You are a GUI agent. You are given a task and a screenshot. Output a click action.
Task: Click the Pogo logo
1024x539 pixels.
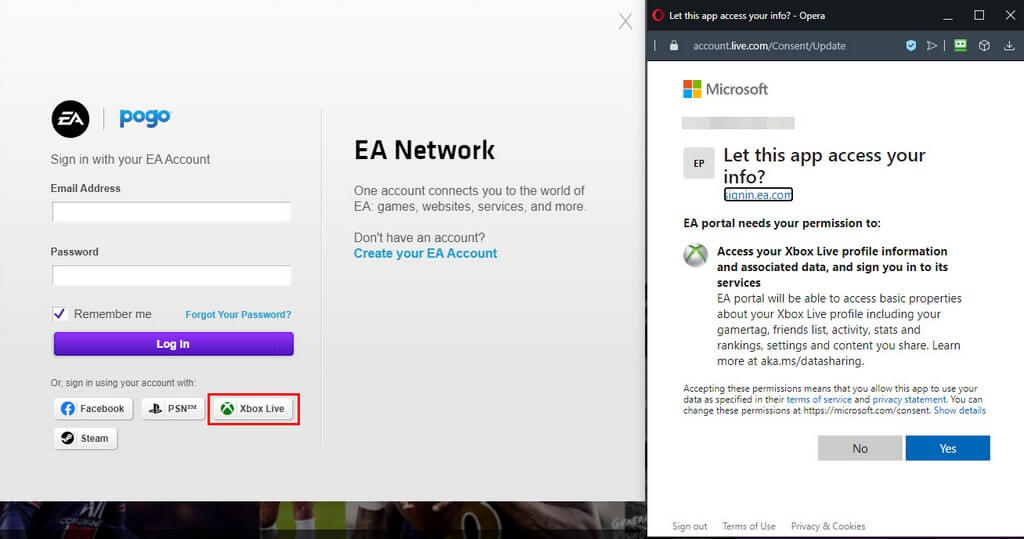tap(145, 118)
